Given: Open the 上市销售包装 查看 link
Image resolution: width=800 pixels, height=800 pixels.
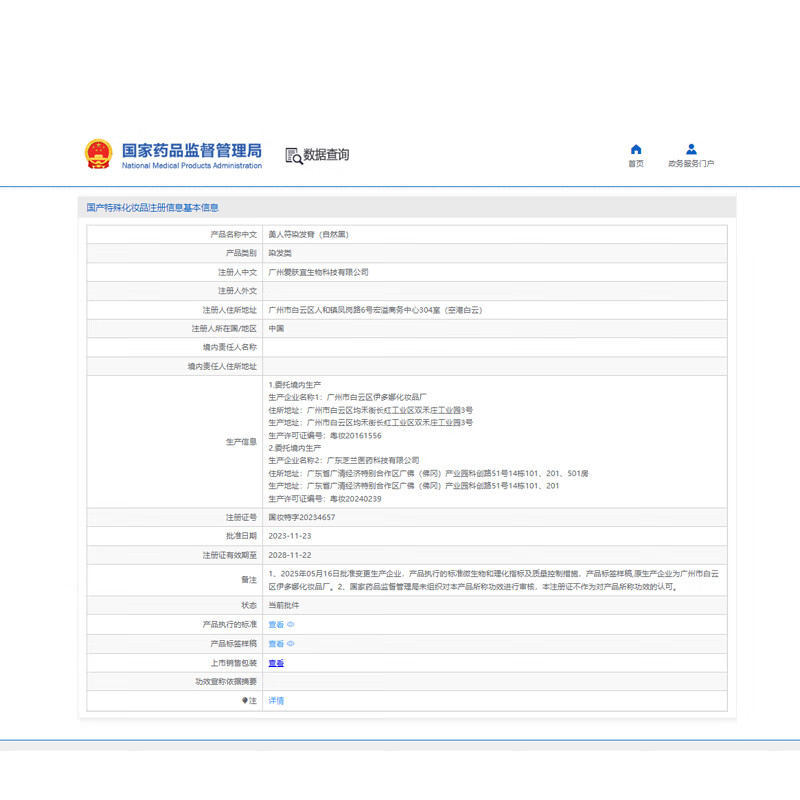Looking at the screenshot, I should 276,663.
